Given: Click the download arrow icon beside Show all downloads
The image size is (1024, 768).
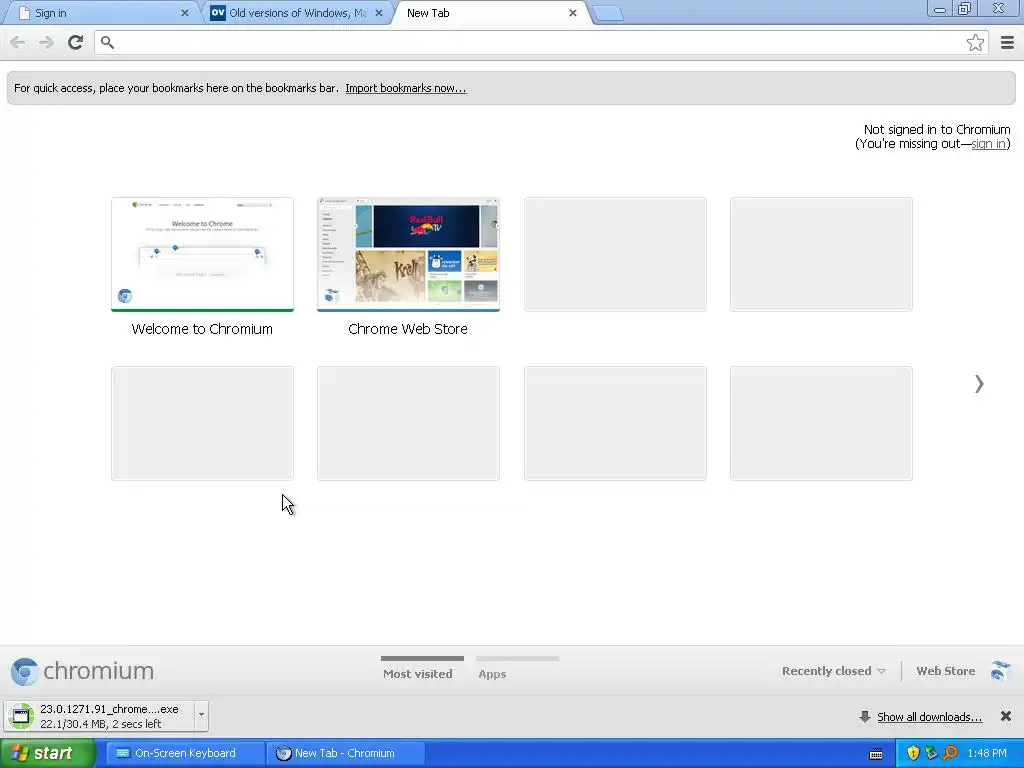Looking at the screenshot, I should [x=865, y=717].
